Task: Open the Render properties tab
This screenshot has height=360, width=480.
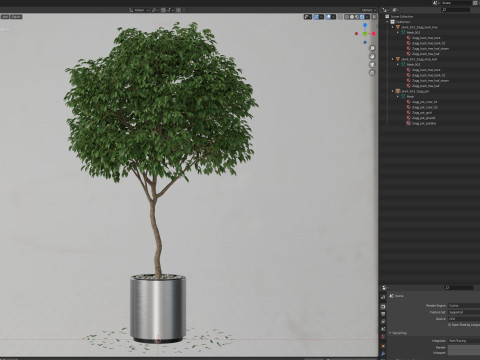Action: tap(383, 307)
